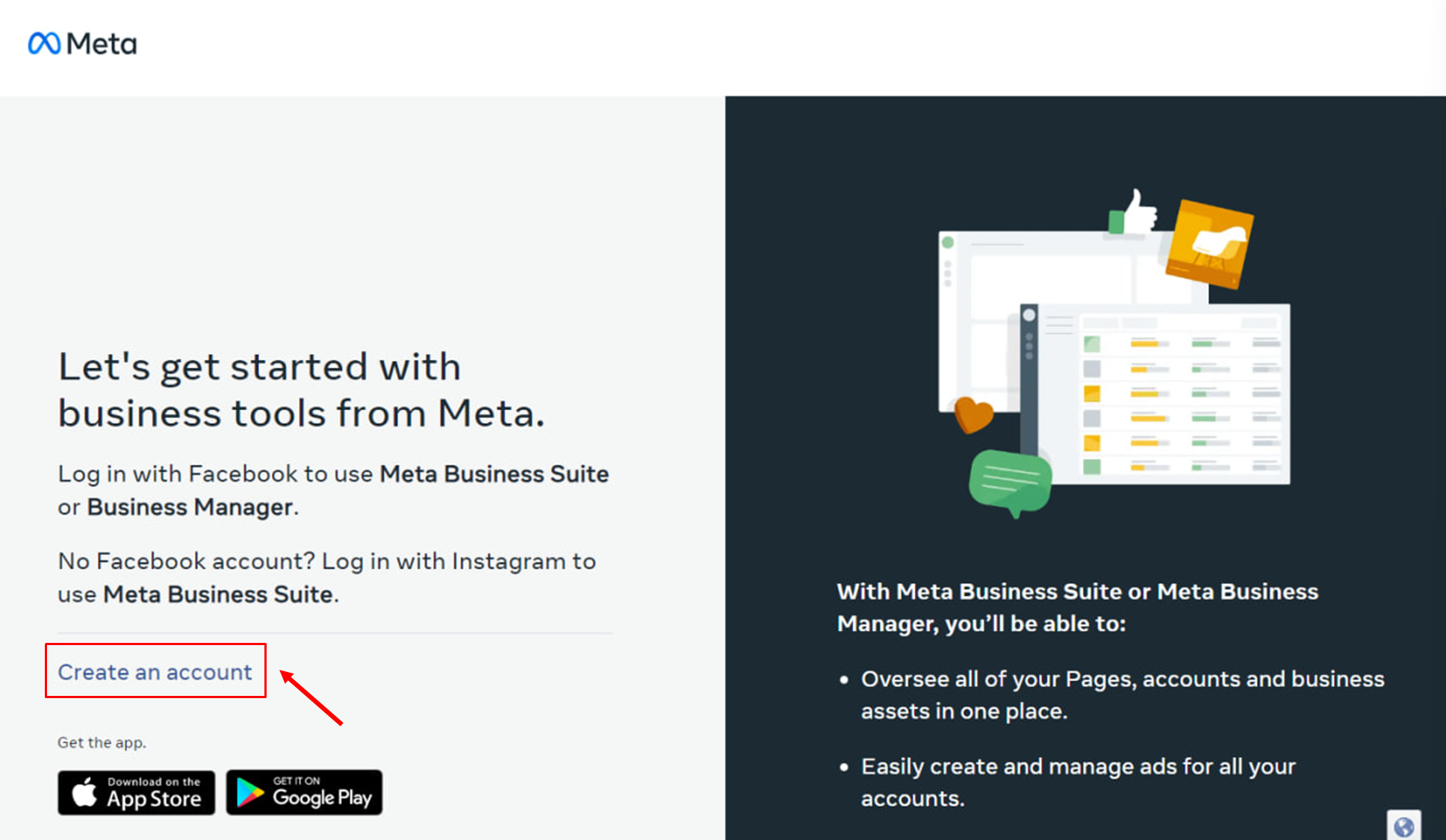The height and width of the screenshot is (840, 1446).
Task: Click the "Oversee all of your Pages" bullet
Action: tap(1122, 694)
